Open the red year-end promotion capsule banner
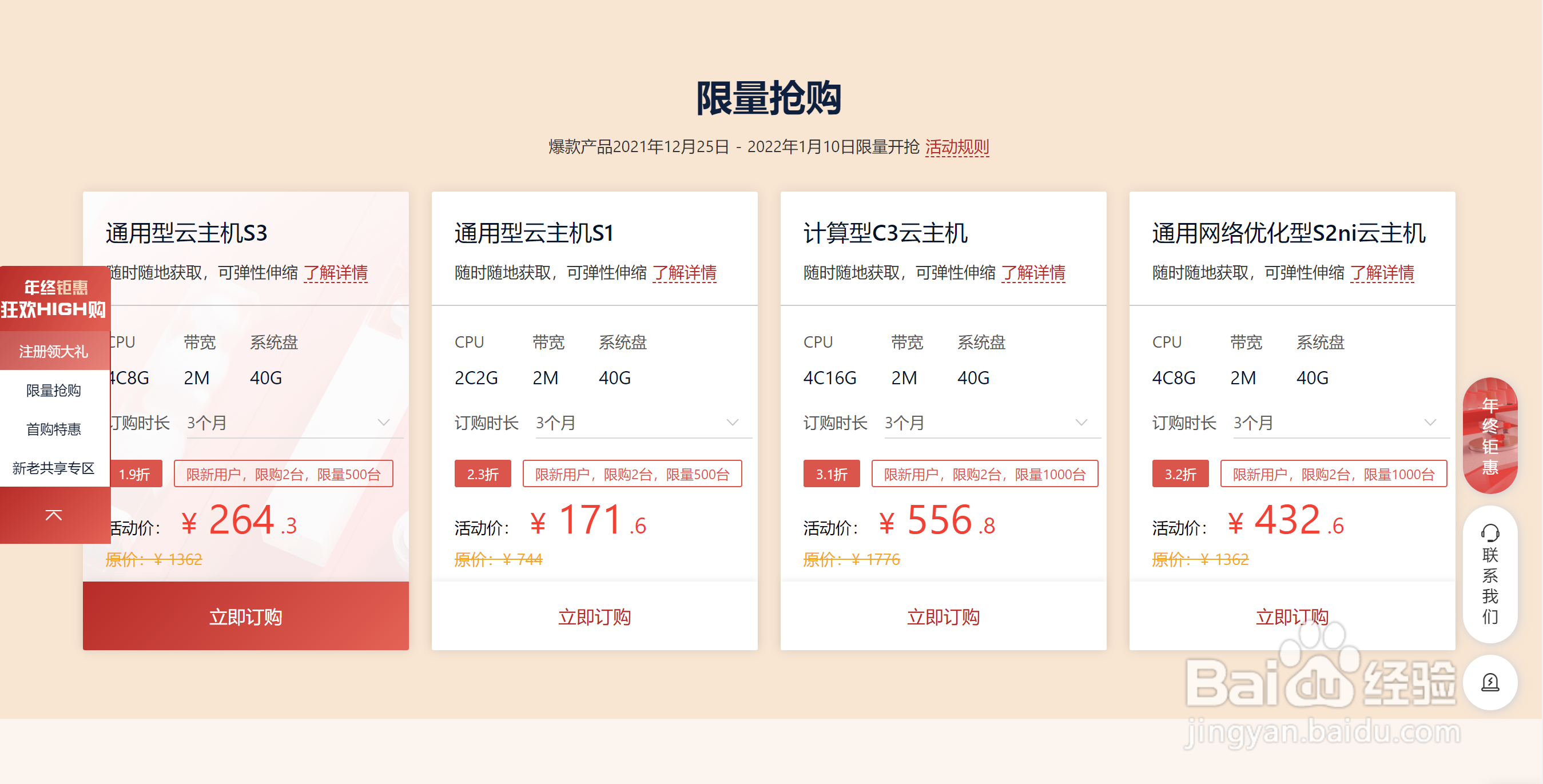The height and width of the screenshot is (784, 1543). 1490,435
